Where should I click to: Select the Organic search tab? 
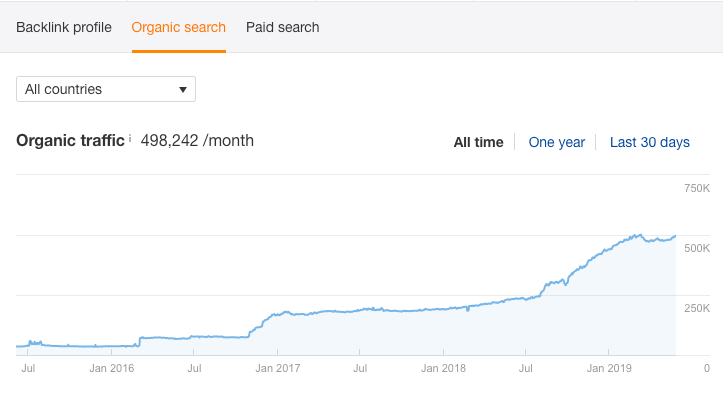pyautogui.click(x=178, y=27)
